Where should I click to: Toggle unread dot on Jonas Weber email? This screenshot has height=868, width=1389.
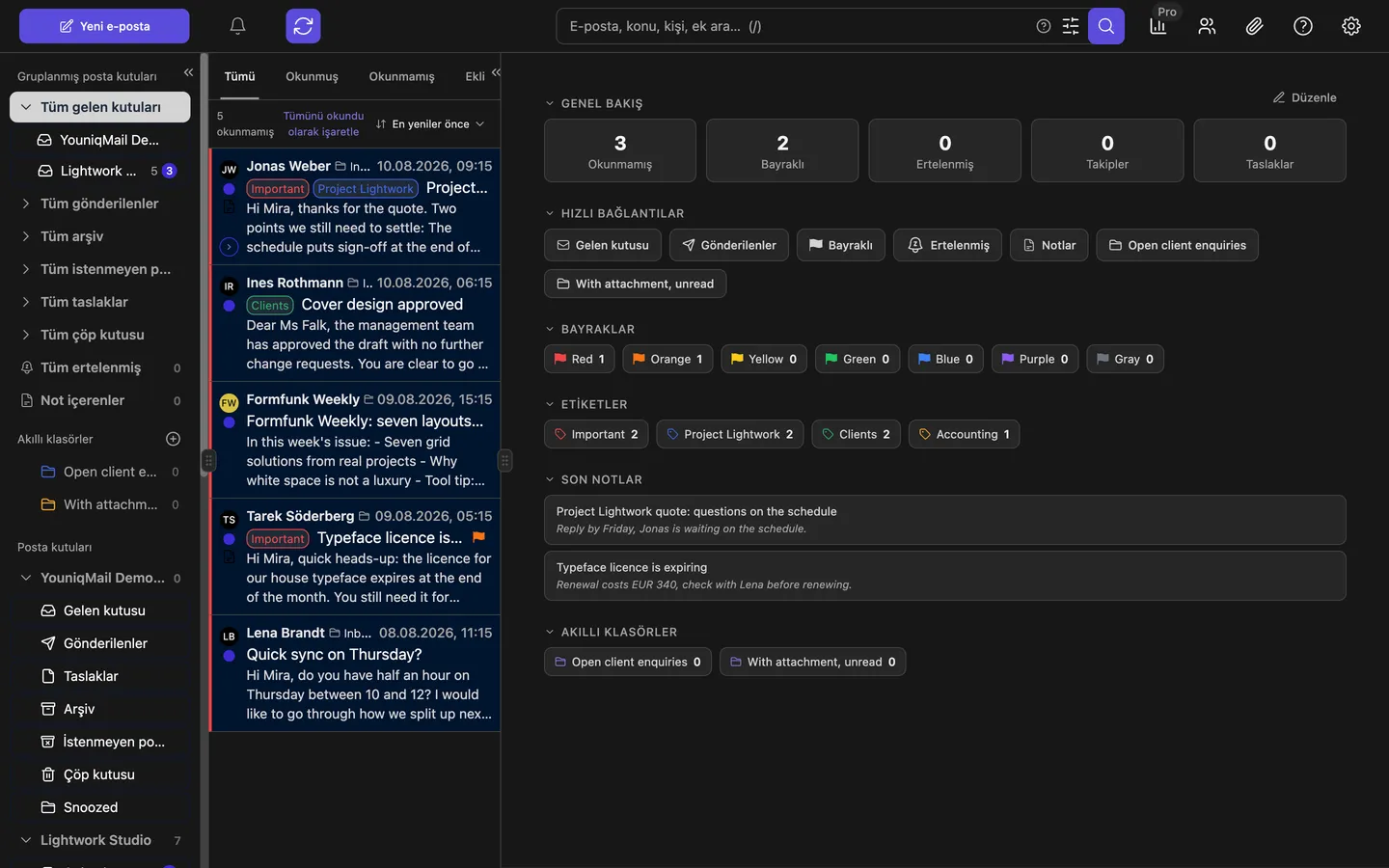click(x=229, y=189)
